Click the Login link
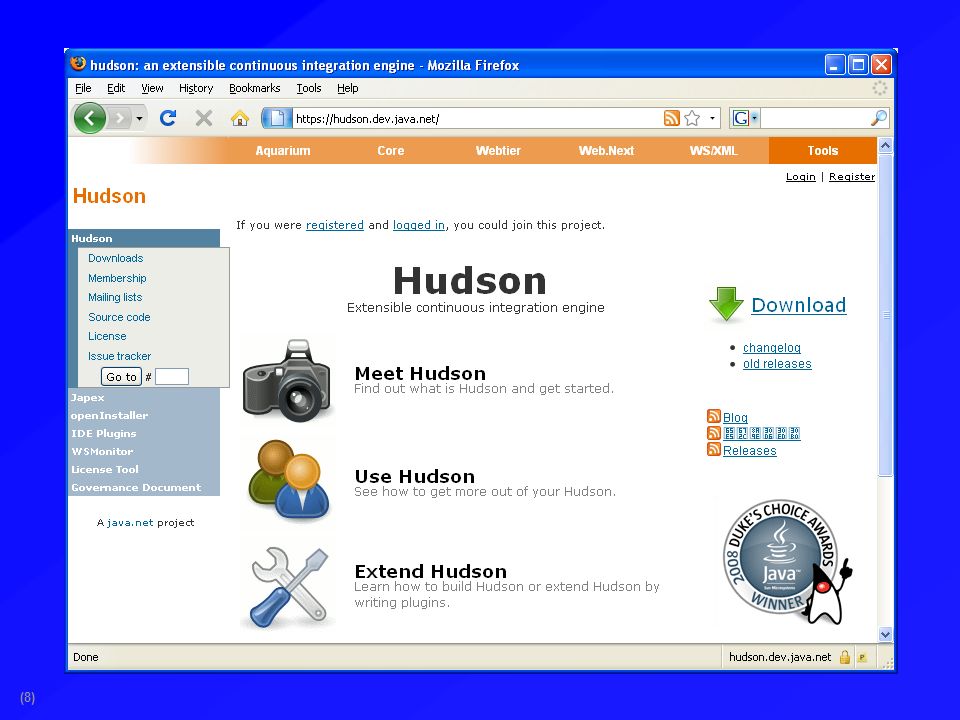This screenshot has height=720, width=960. tap(801, 177)
